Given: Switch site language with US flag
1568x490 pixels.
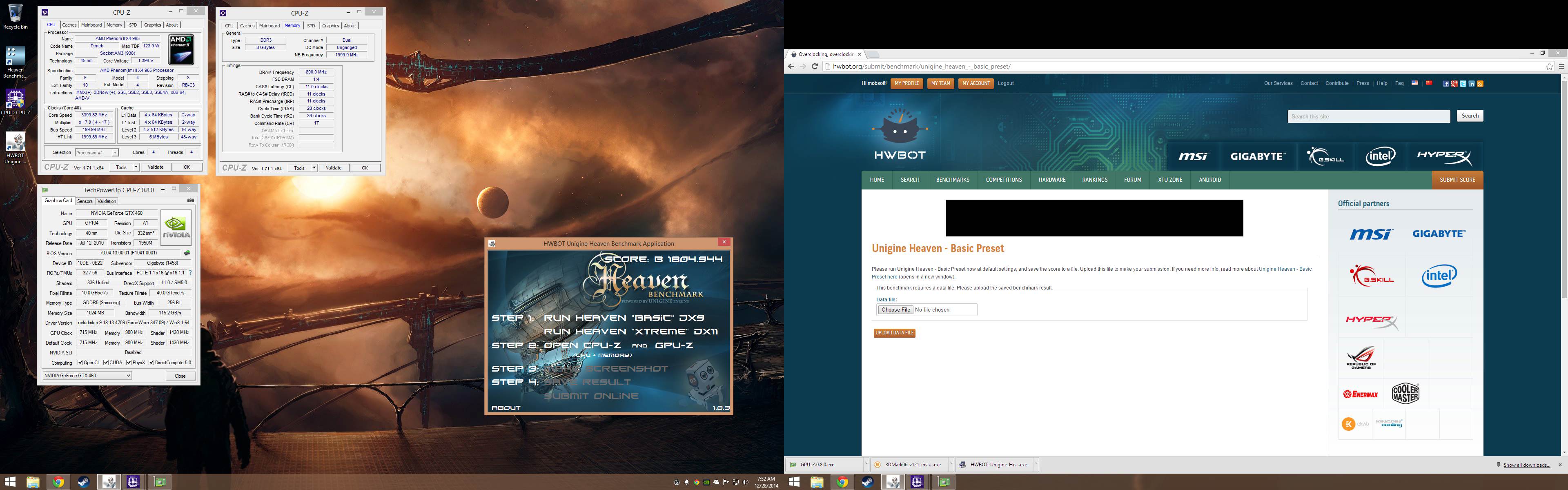Looking at the screenshot, I should click(x=1414, y=83).
